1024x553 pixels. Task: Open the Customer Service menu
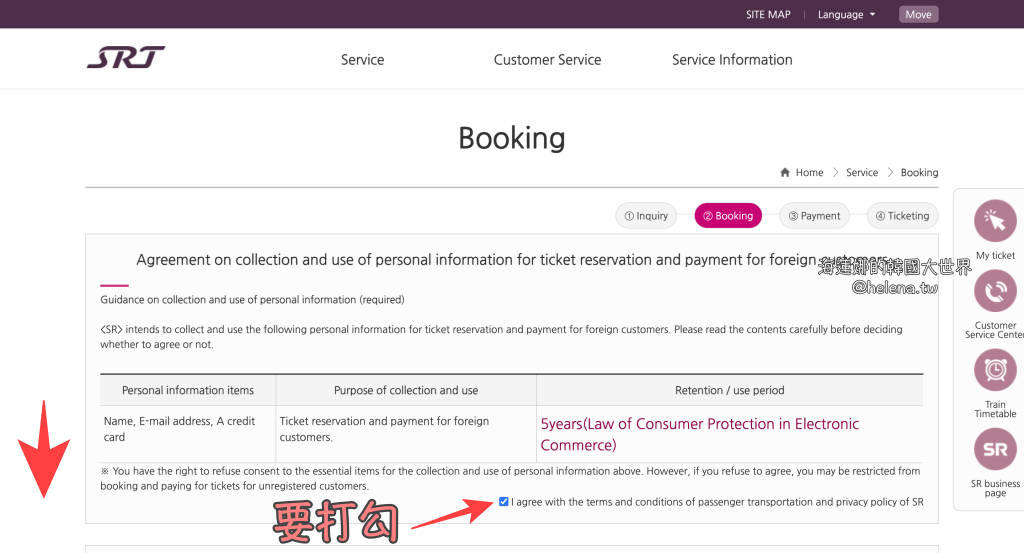pos(547,60)
